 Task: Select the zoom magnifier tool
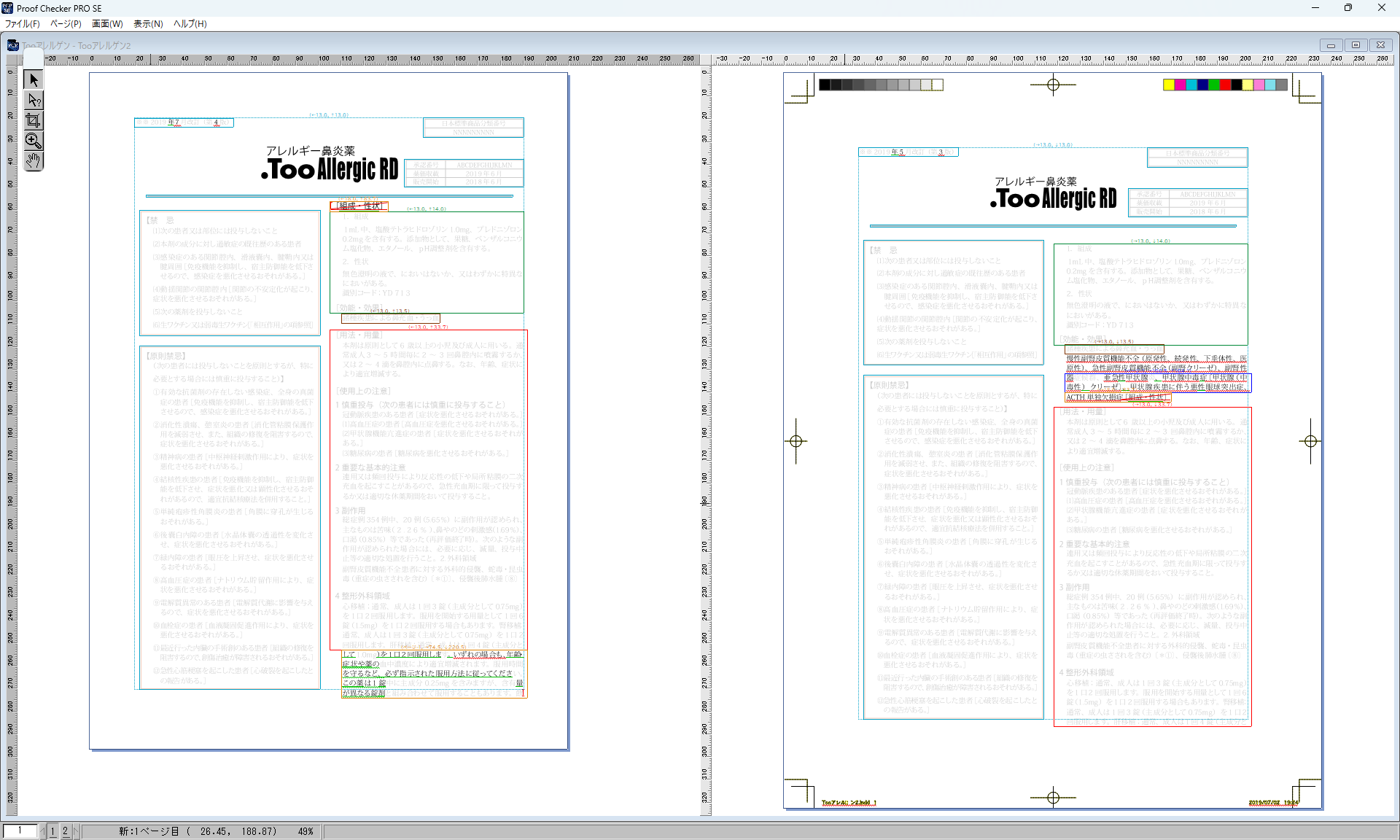[34, 141]
